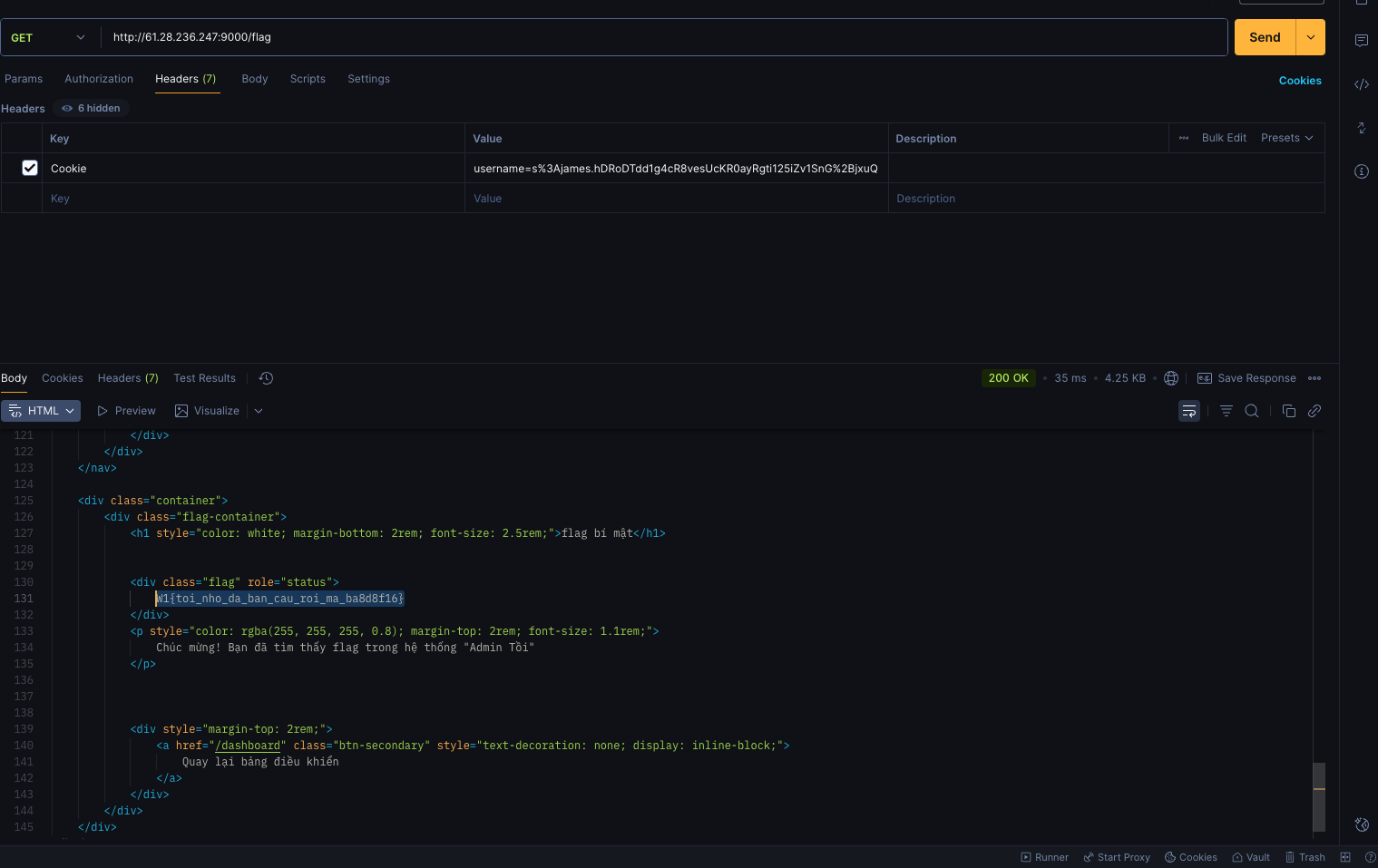This screenshot has height=868, width=1378.
Task: Open response history clock icon
Action: (x=266, y=378)
